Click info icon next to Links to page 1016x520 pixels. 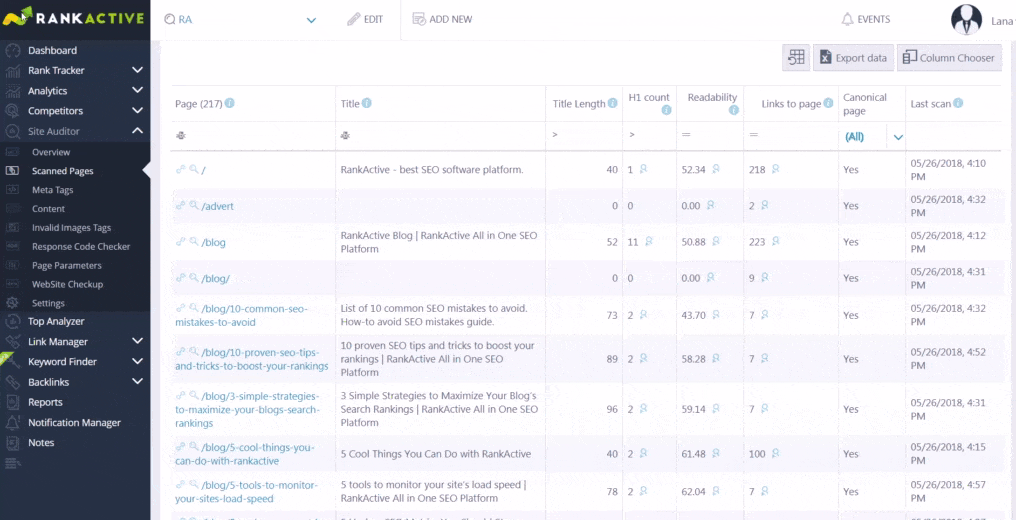click(828, 103)
